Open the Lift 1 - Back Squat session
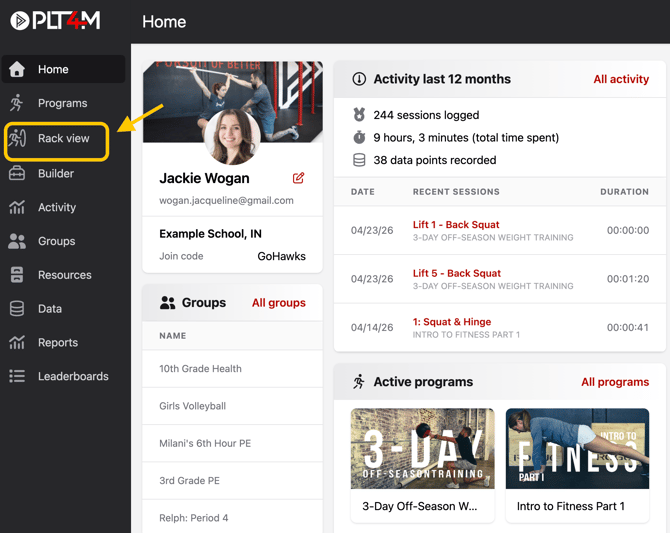 point(456,224)
